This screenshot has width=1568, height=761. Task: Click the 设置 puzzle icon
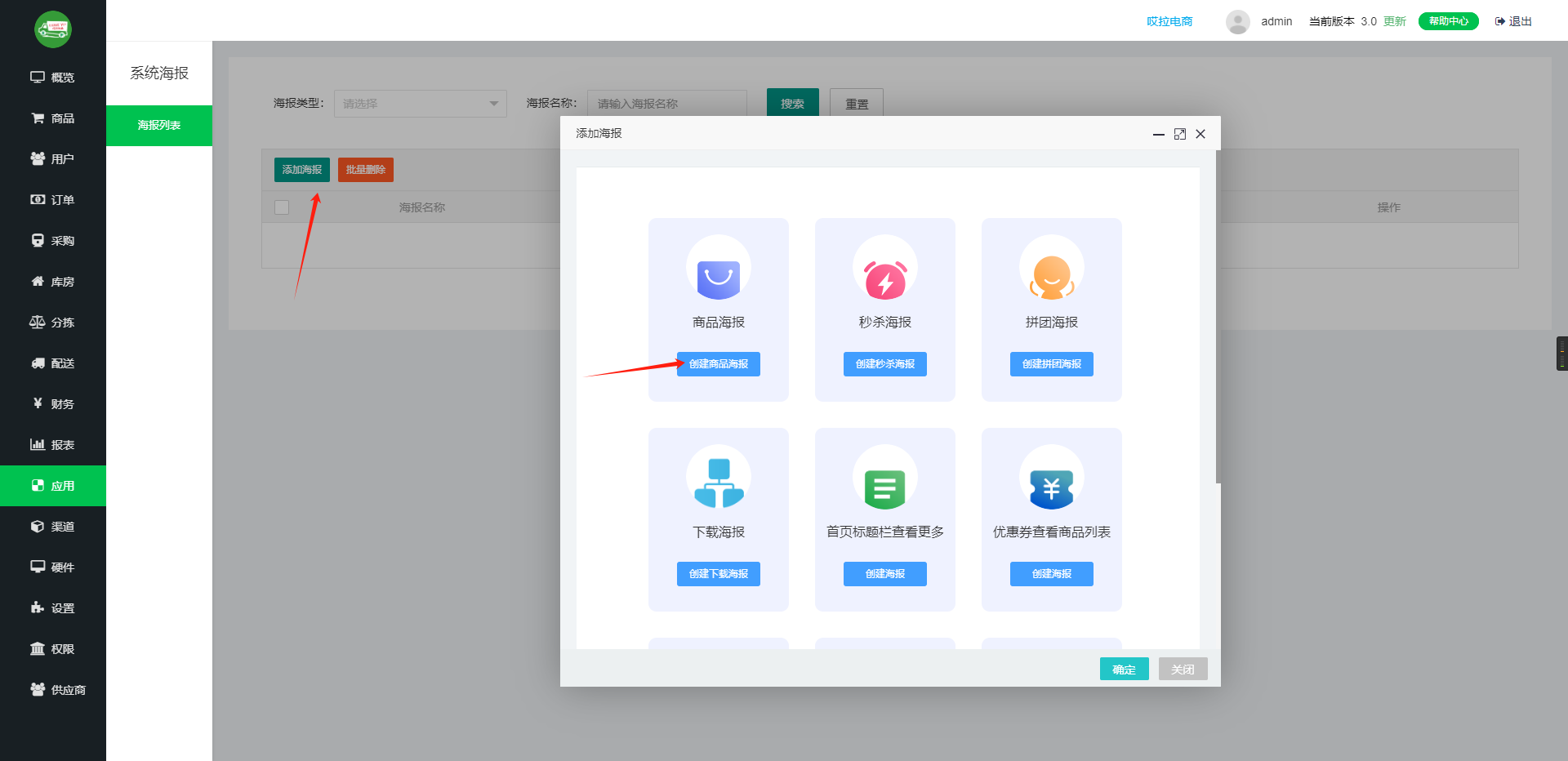point(38,607)
